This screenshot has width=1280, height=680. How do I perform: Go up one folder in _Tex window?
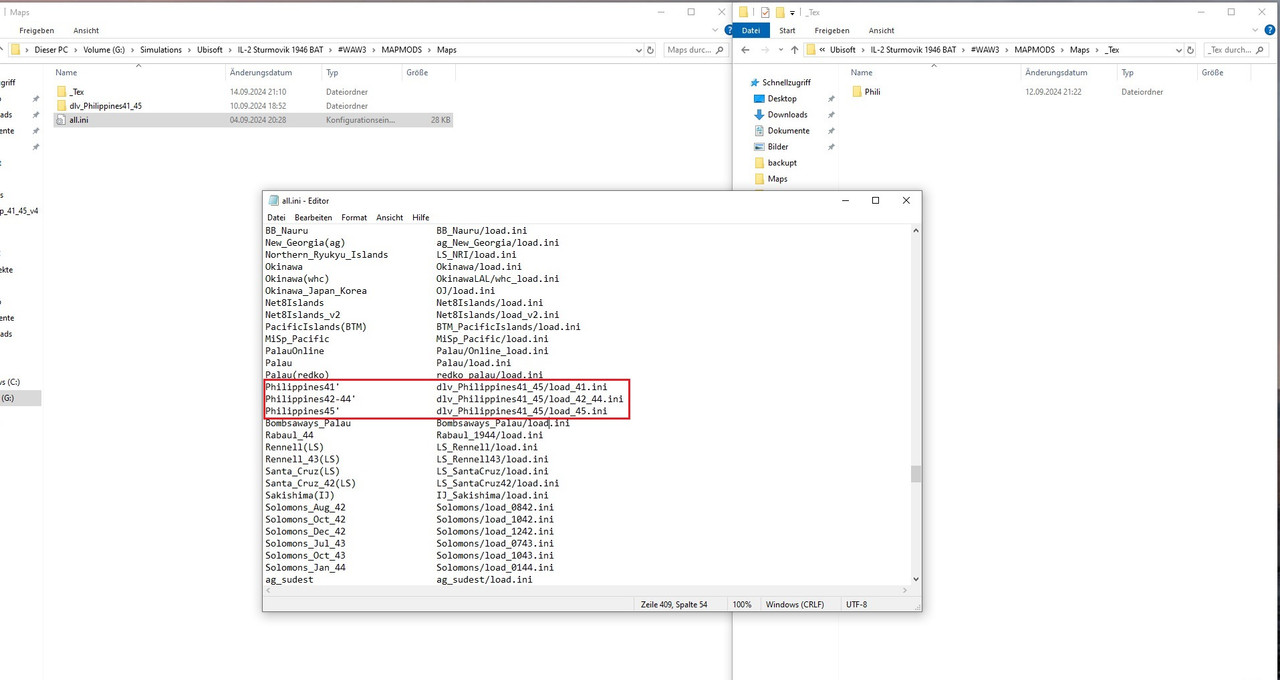794,49
